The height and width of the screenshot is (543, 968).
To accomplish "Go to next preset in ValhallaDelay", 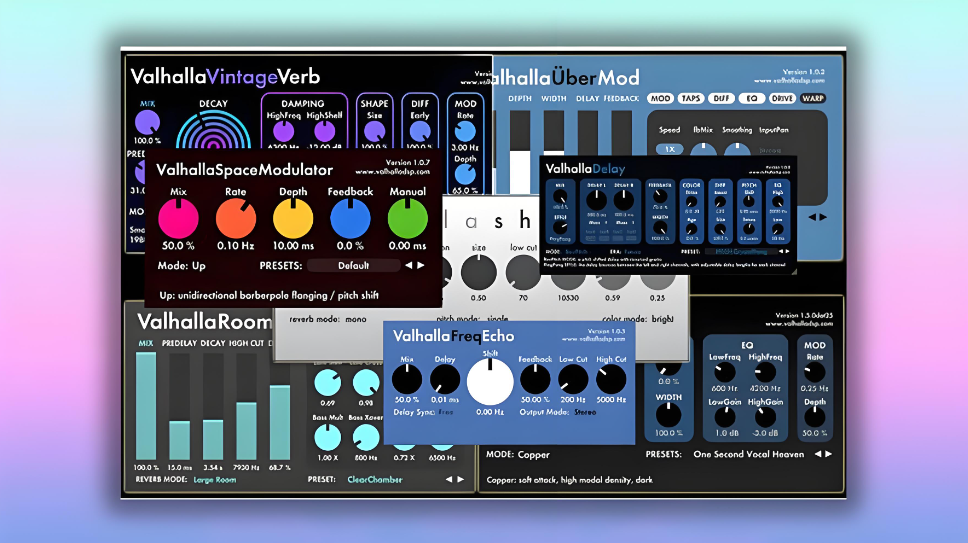I will (787, 251).
